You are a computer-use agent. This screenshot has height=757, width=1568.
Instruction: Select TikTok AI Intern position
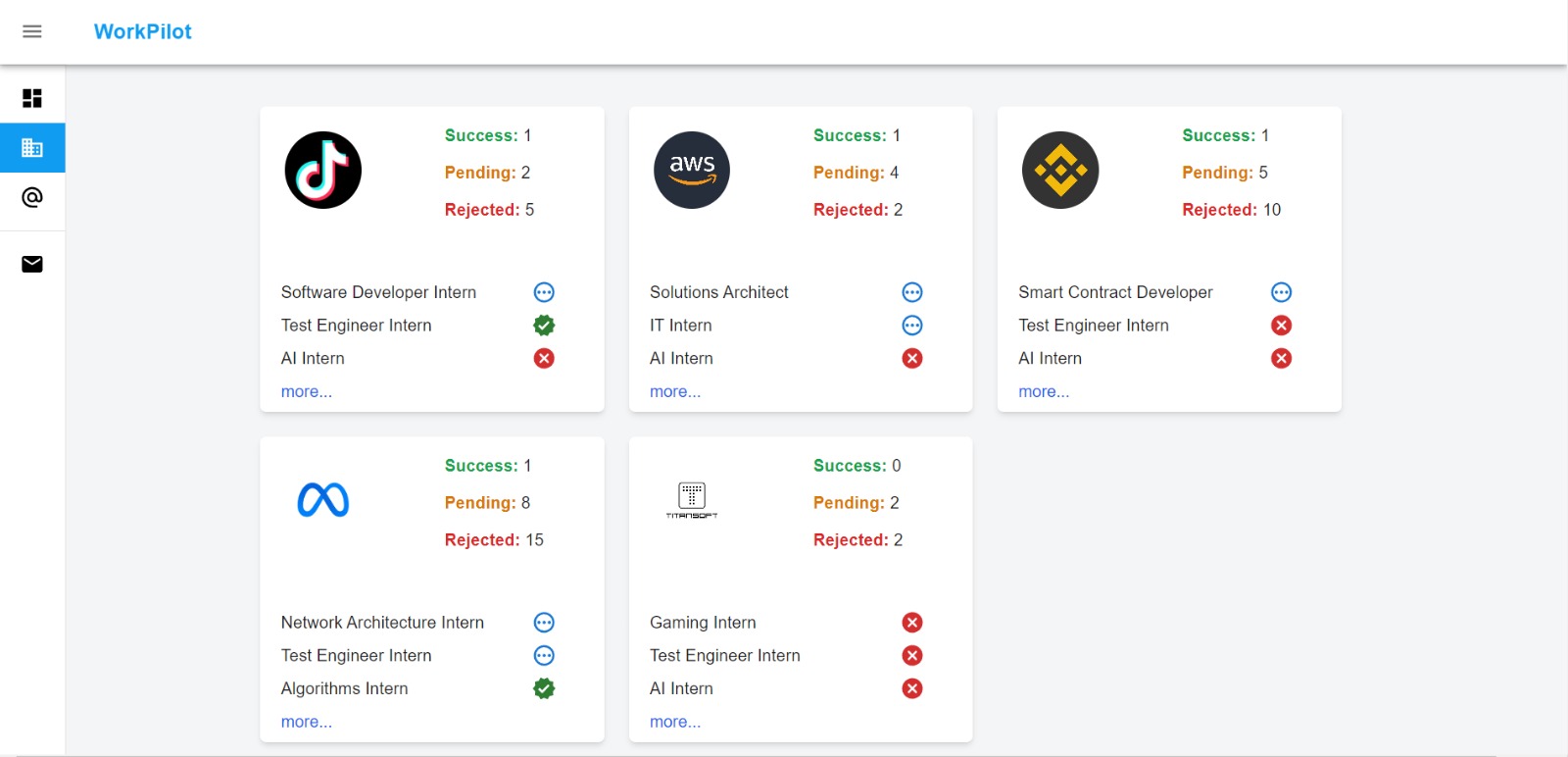point(313,358)
